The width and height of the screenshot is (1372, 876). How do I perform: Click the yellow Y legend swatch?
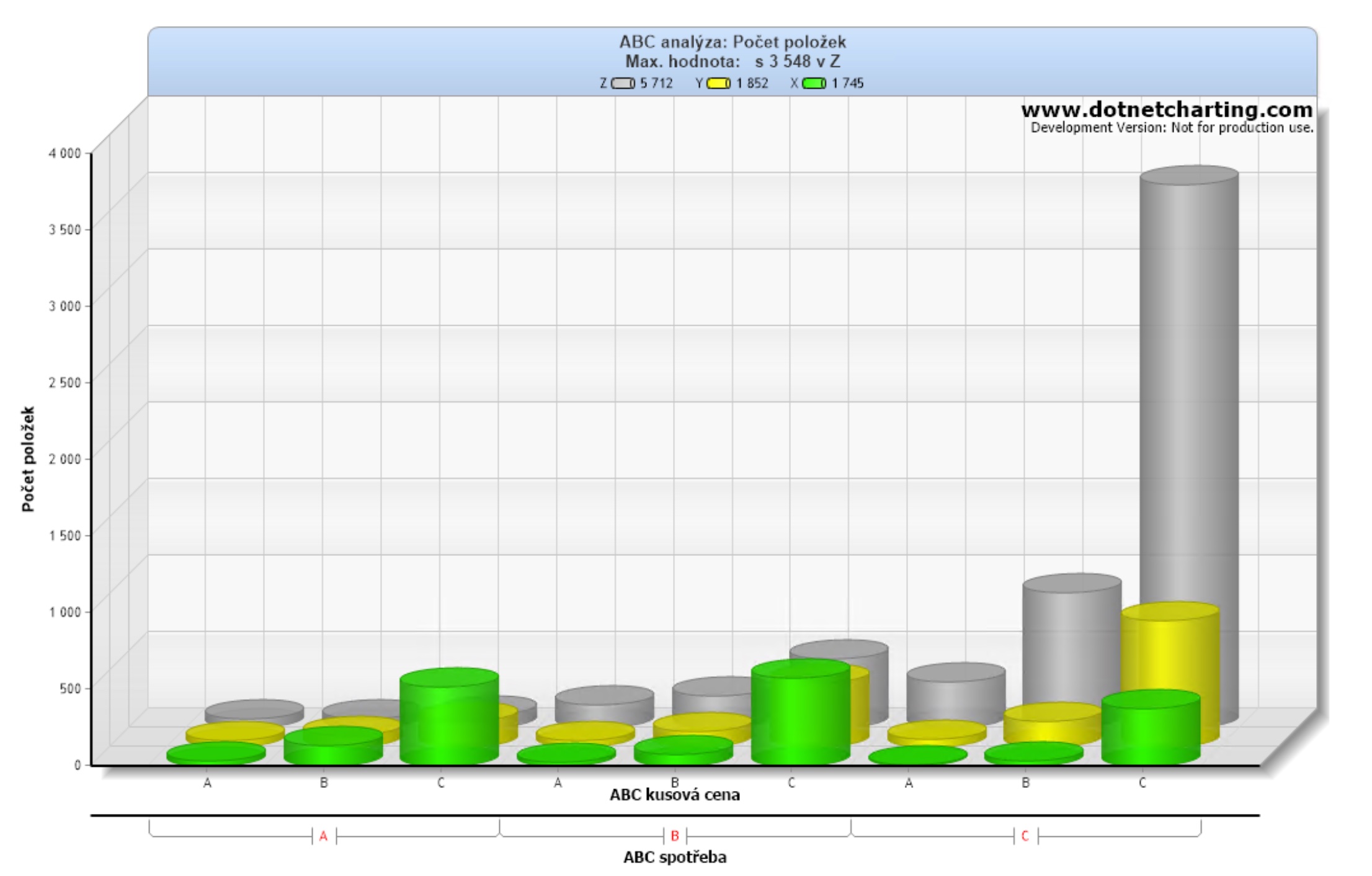coord(719,83)
